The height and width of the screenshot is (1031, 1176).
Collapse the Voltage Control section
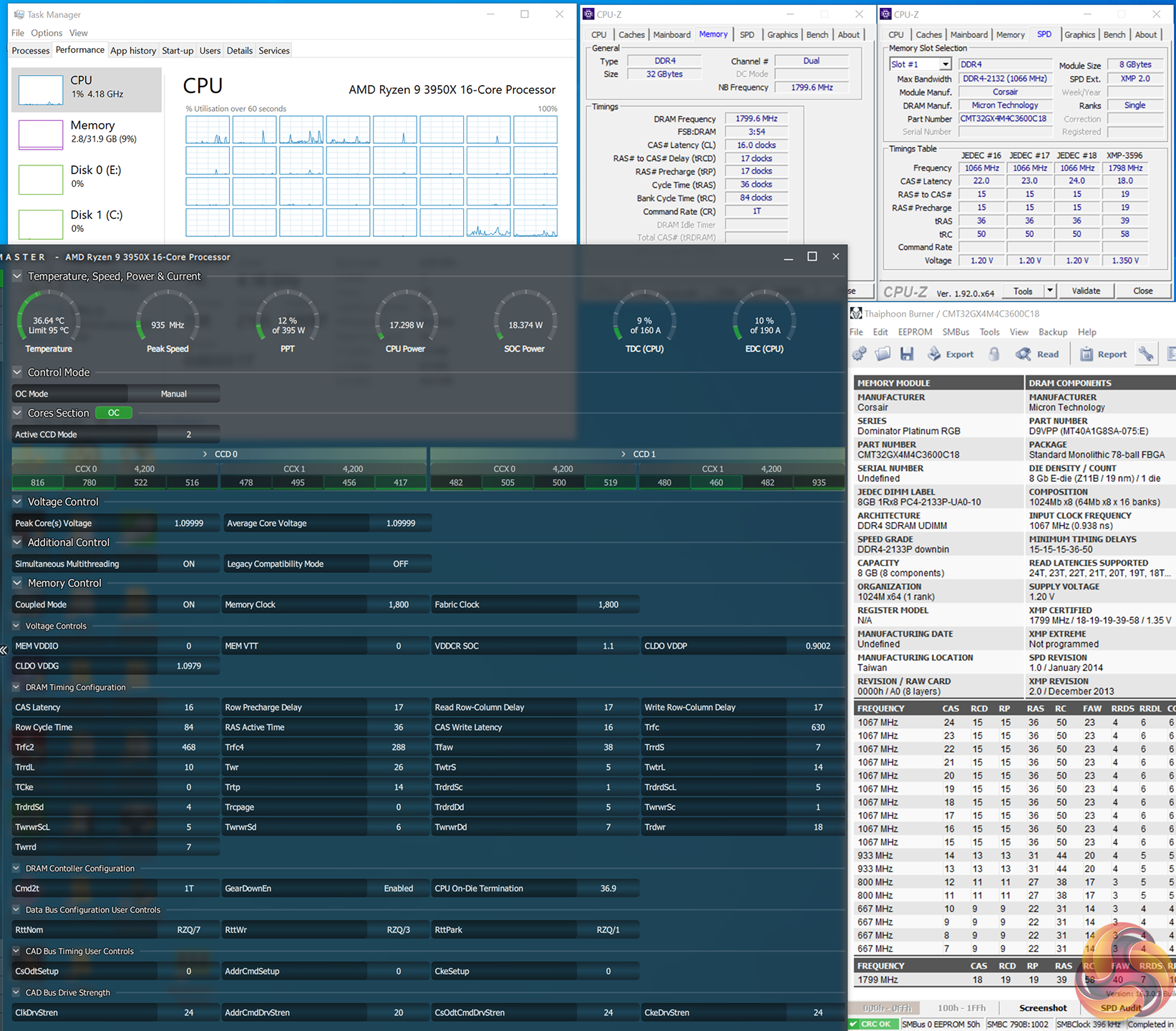pyautogui.click(x=17, y=502)
